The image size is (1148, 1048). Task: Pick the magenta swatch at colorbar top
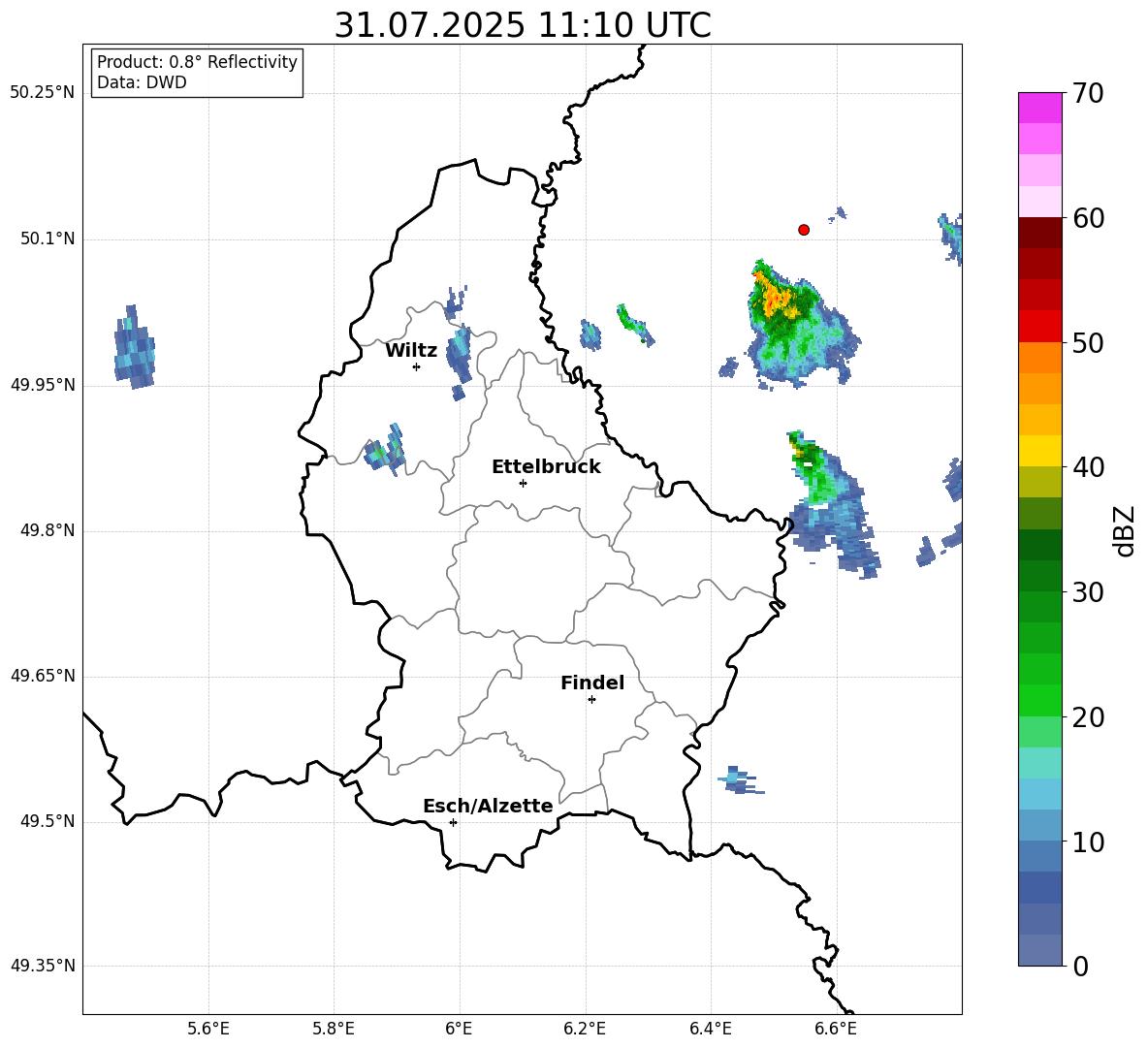1040,109
